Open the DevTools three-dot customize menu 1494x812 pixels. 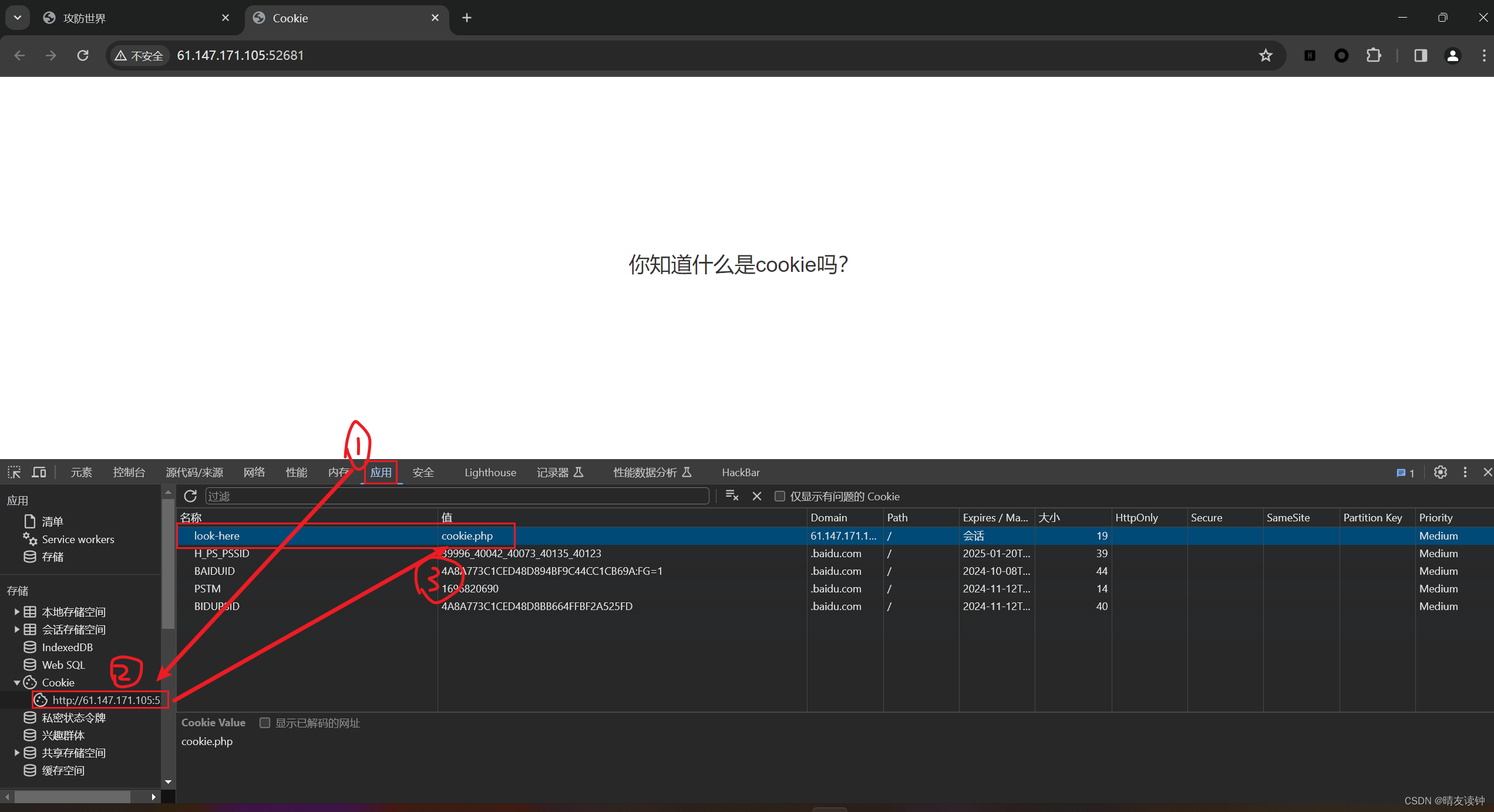(x=1465, y=473)
